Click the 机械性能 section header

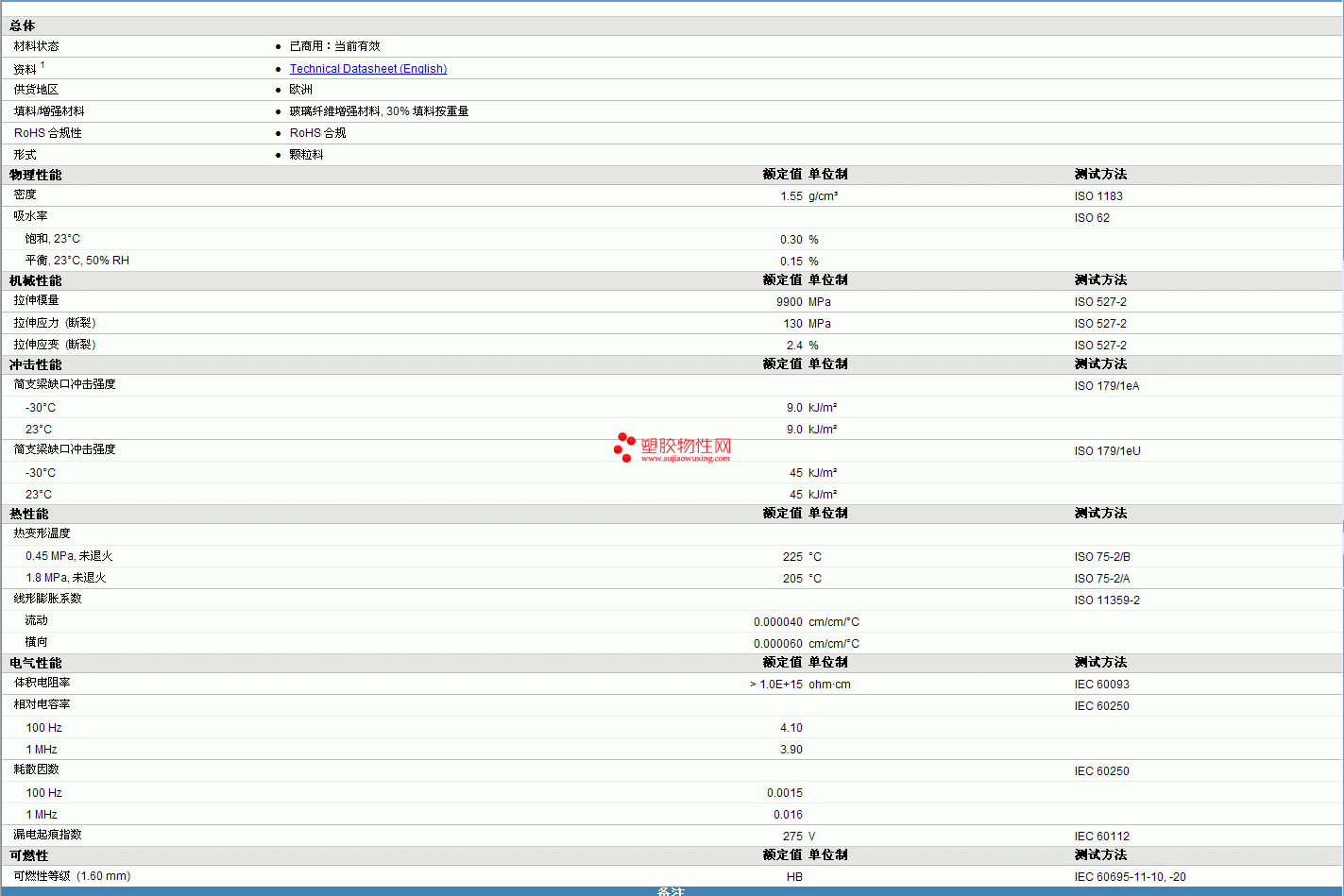coord(36,280)
